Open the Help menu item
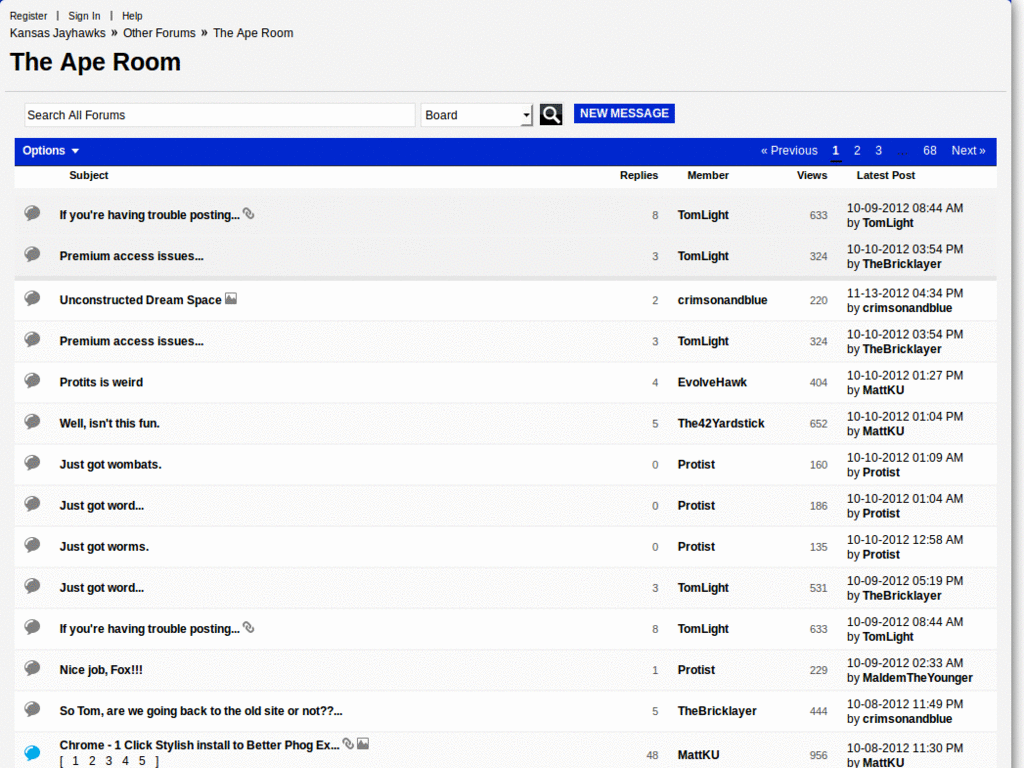The width and height of the screenshot is (1024, 768). [x=132, y=15]
